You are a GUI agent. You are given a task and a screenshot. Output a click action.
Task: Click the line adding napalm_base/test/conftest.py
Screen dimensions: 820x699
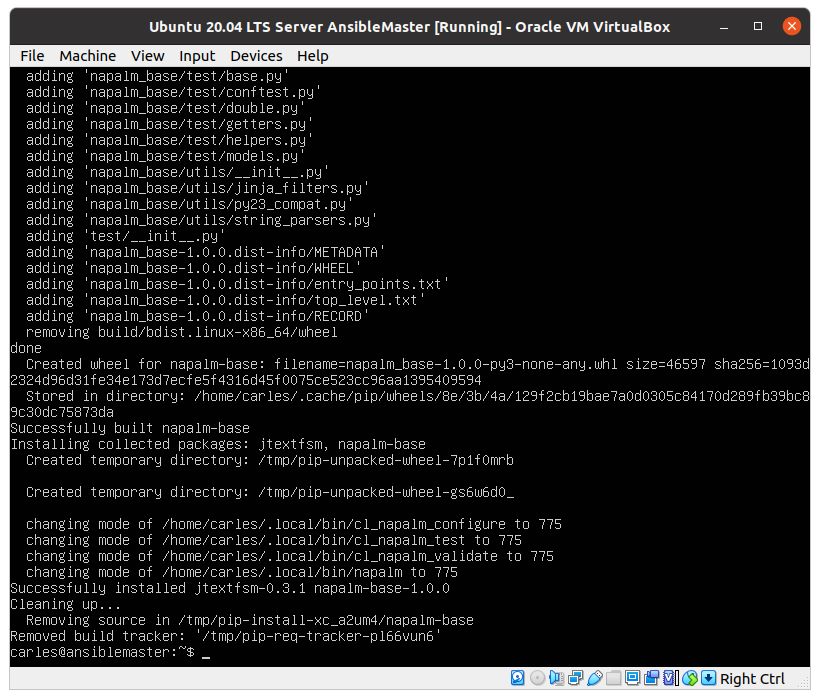coord(174,93)
